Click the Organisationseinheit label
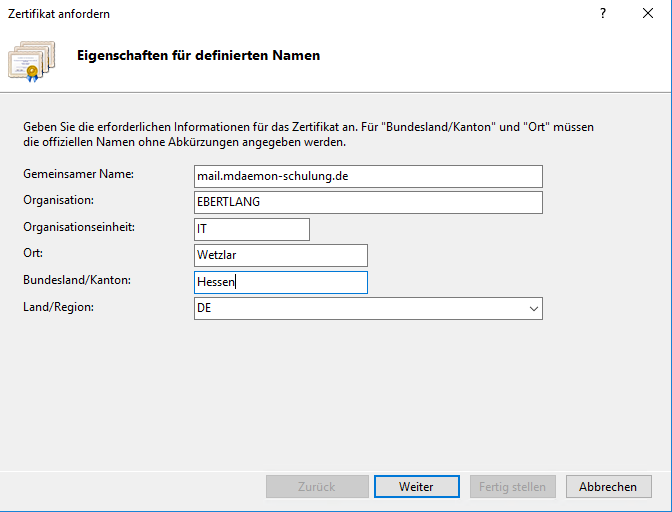 point(79,227)
